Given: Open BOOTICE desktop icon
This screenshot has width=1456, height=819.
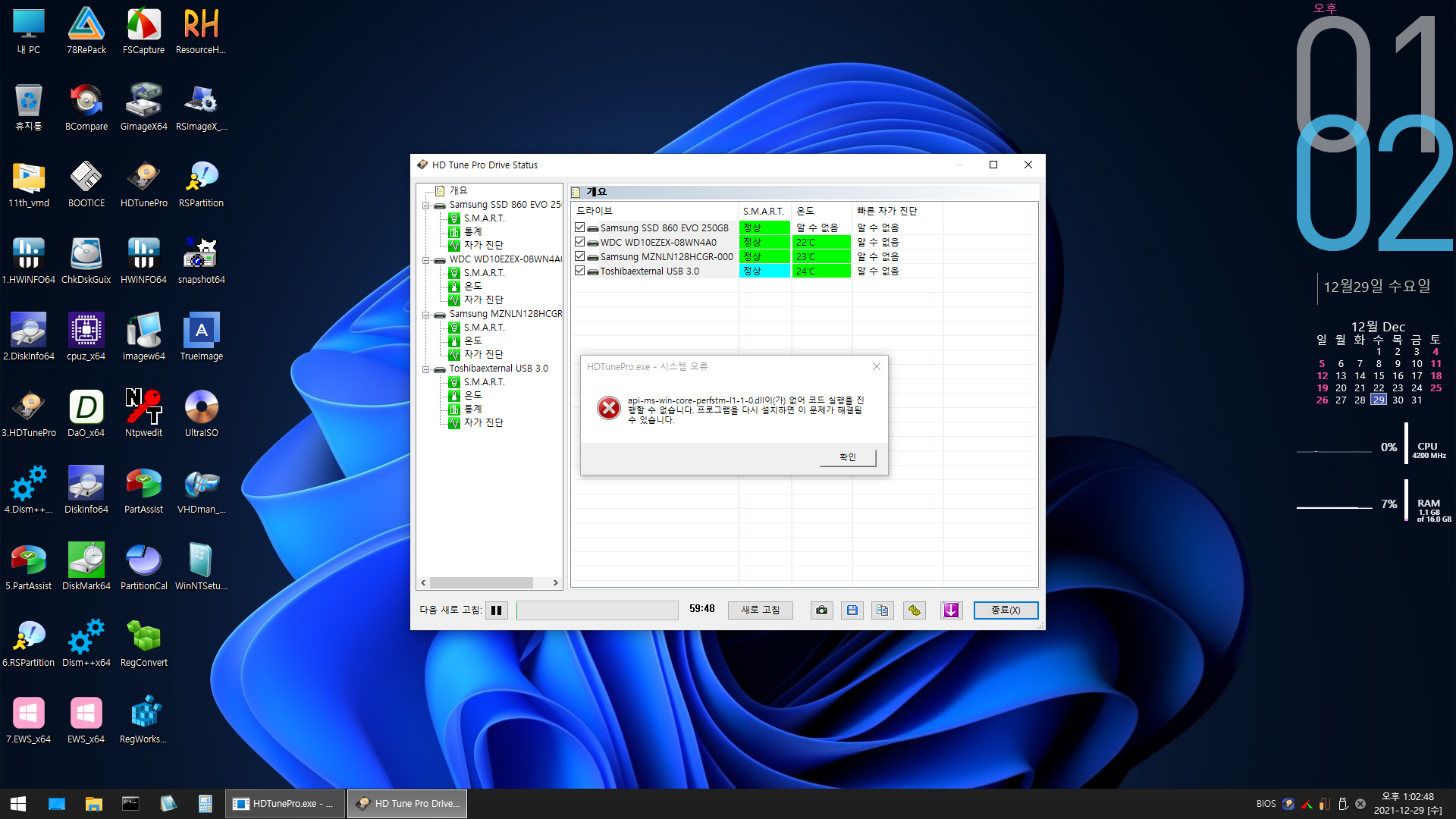Looking at the screenshot, I should point(86,184).
